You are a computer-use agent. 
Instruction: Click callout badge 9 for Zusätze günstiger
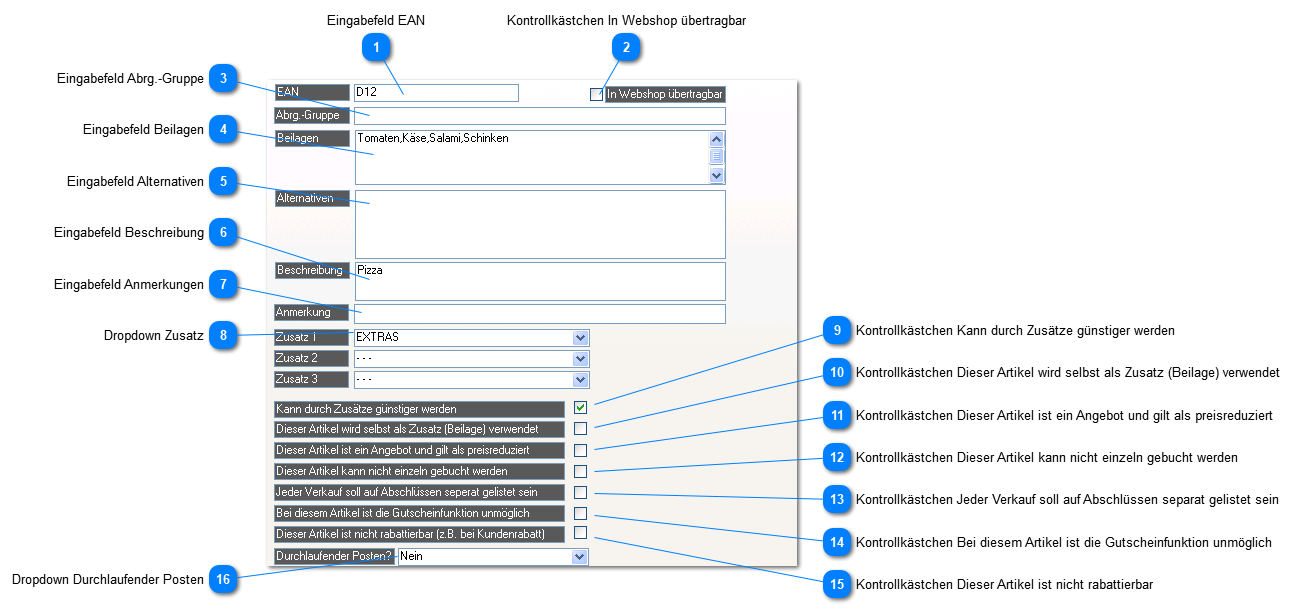[838, 330]
